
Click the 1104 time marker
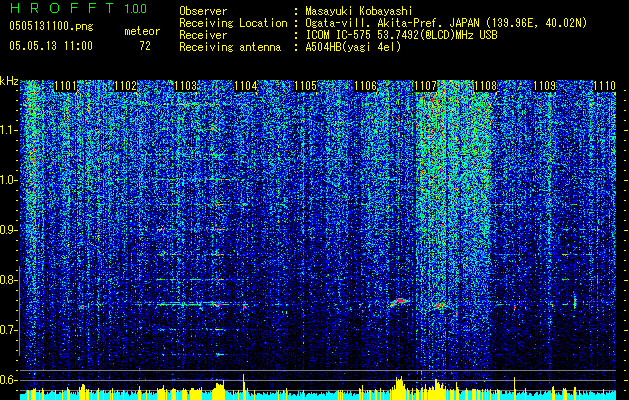click(x=246, y=86)
